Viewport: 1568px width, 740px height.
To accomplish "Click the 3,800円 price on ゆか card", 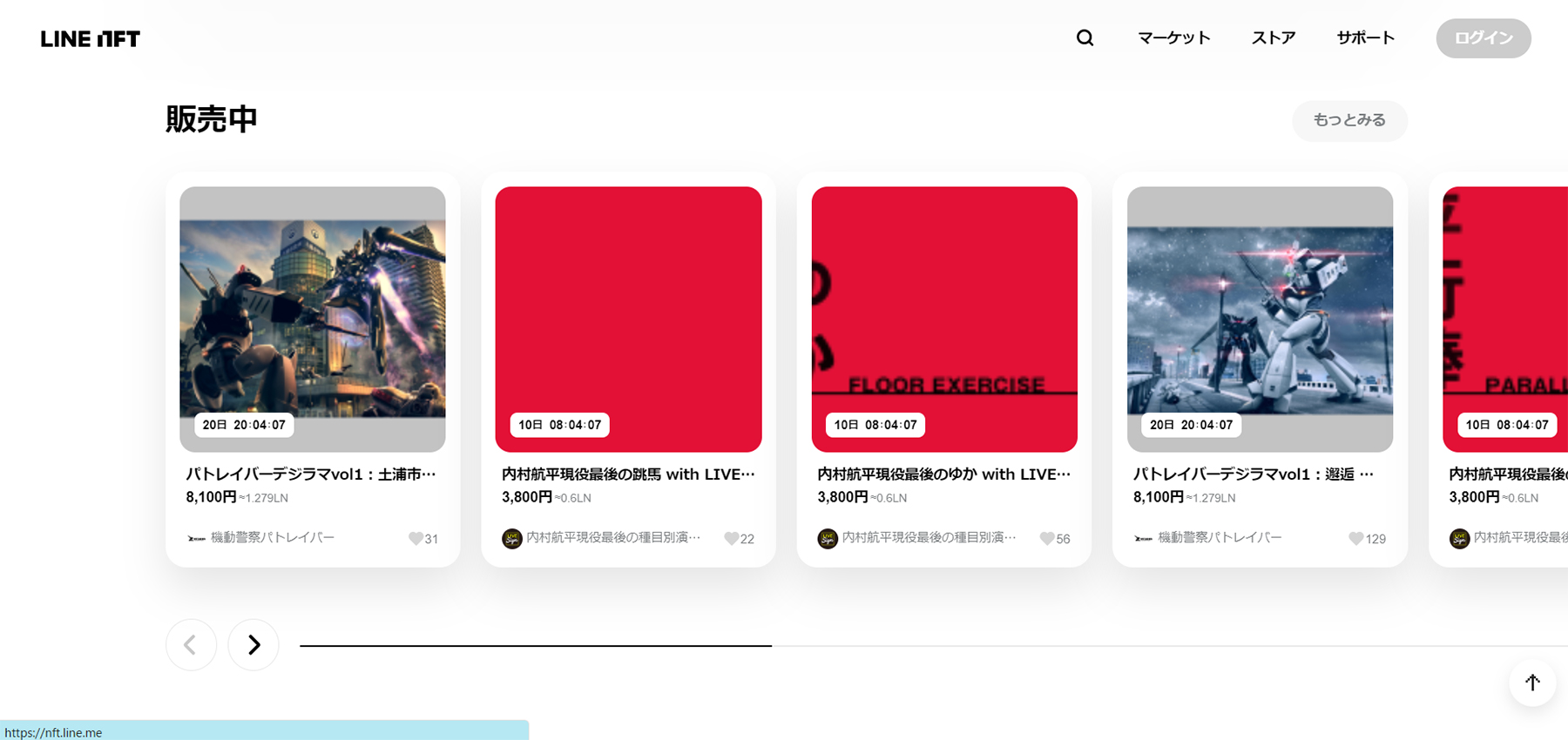I will (x=842, y=497).
